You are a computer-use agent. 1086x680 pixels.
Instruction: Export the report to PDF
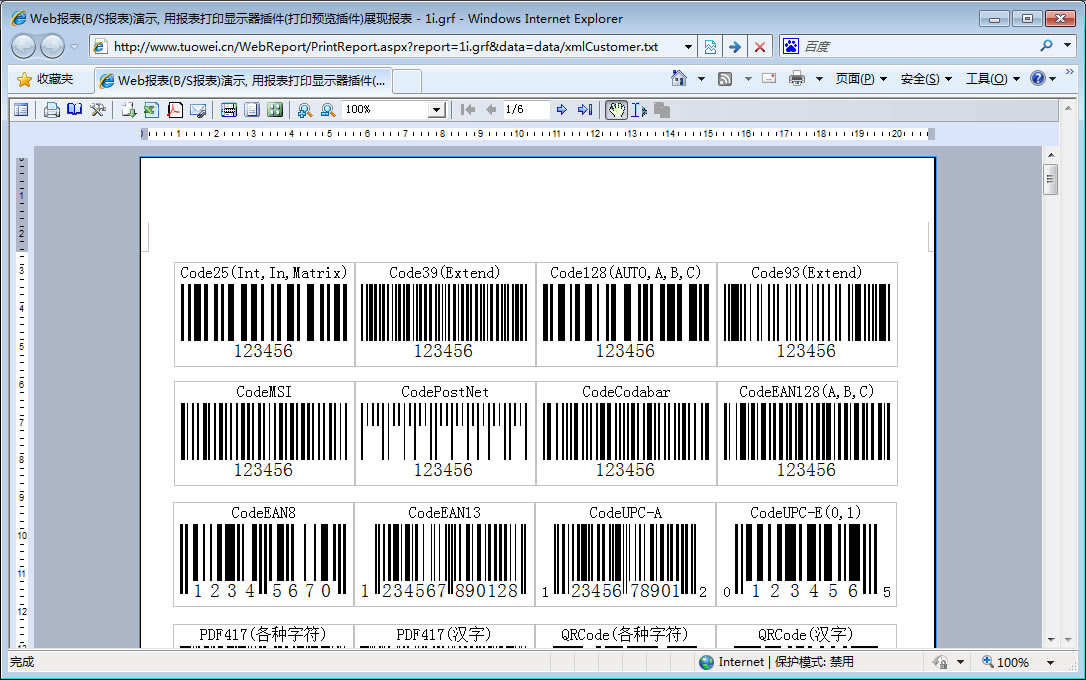175,110
